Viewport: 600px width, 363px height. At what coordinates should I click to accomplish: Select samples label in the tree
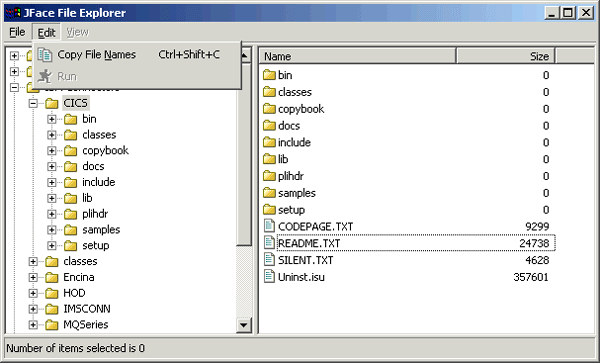pos(101,230)
